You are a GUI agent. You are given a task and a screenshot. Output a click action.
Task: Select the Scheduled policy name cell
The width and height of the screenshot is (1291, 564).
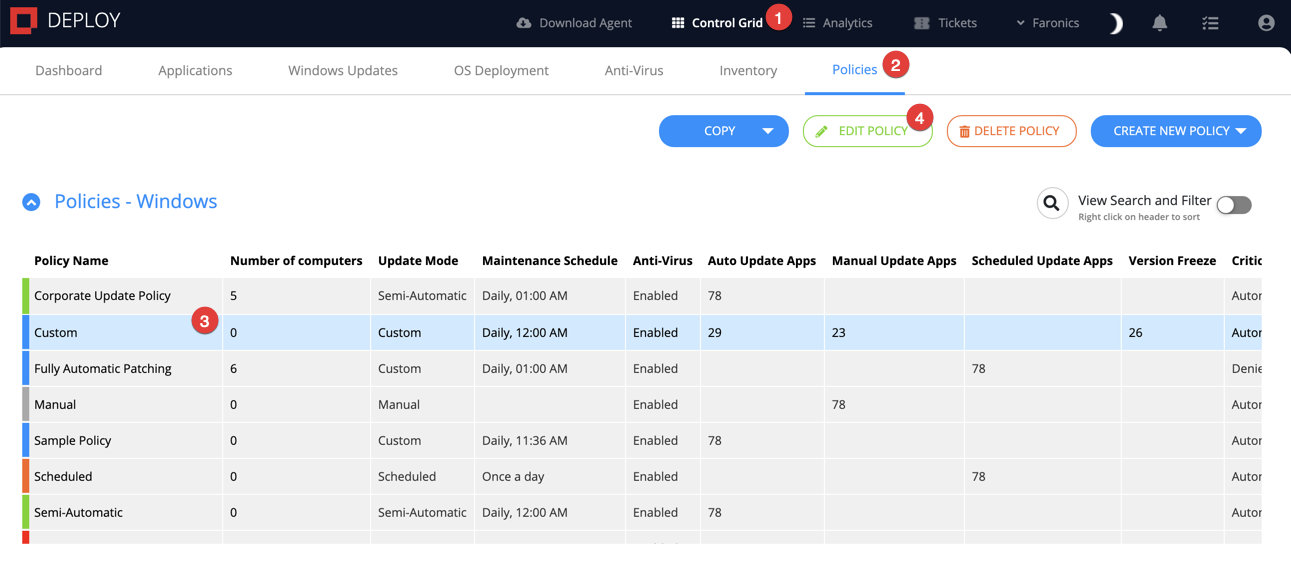click(125, 476)
